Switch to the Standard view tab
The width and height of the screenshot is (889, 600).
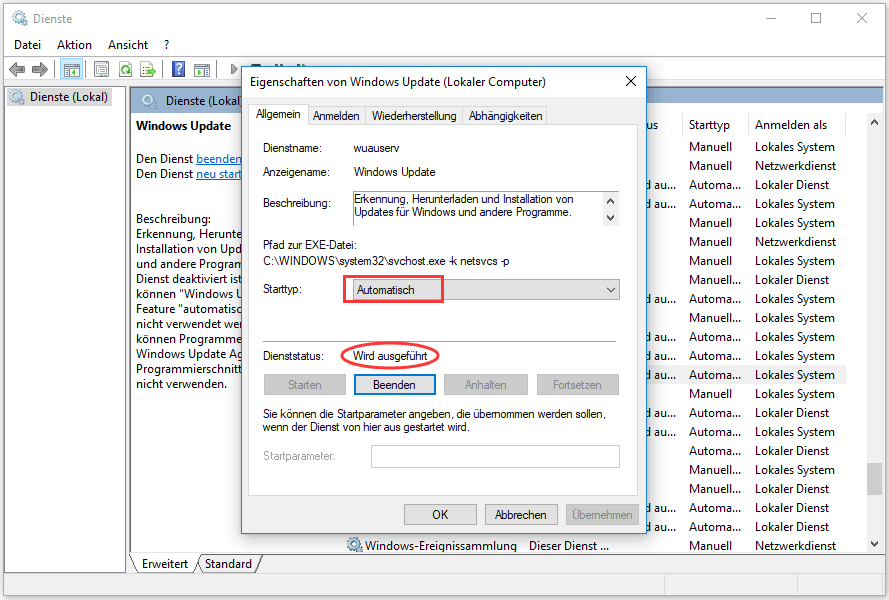tap(228, 564)
